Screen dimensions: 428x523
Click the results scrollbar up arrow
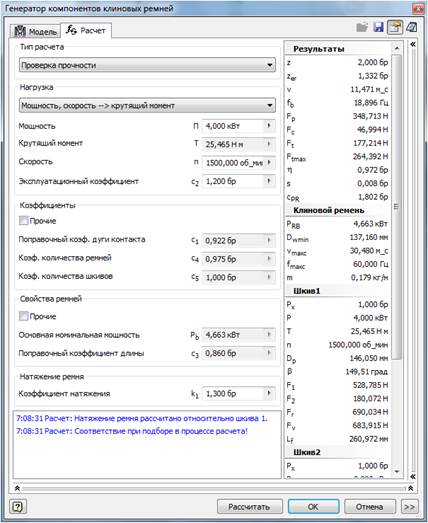397,48
